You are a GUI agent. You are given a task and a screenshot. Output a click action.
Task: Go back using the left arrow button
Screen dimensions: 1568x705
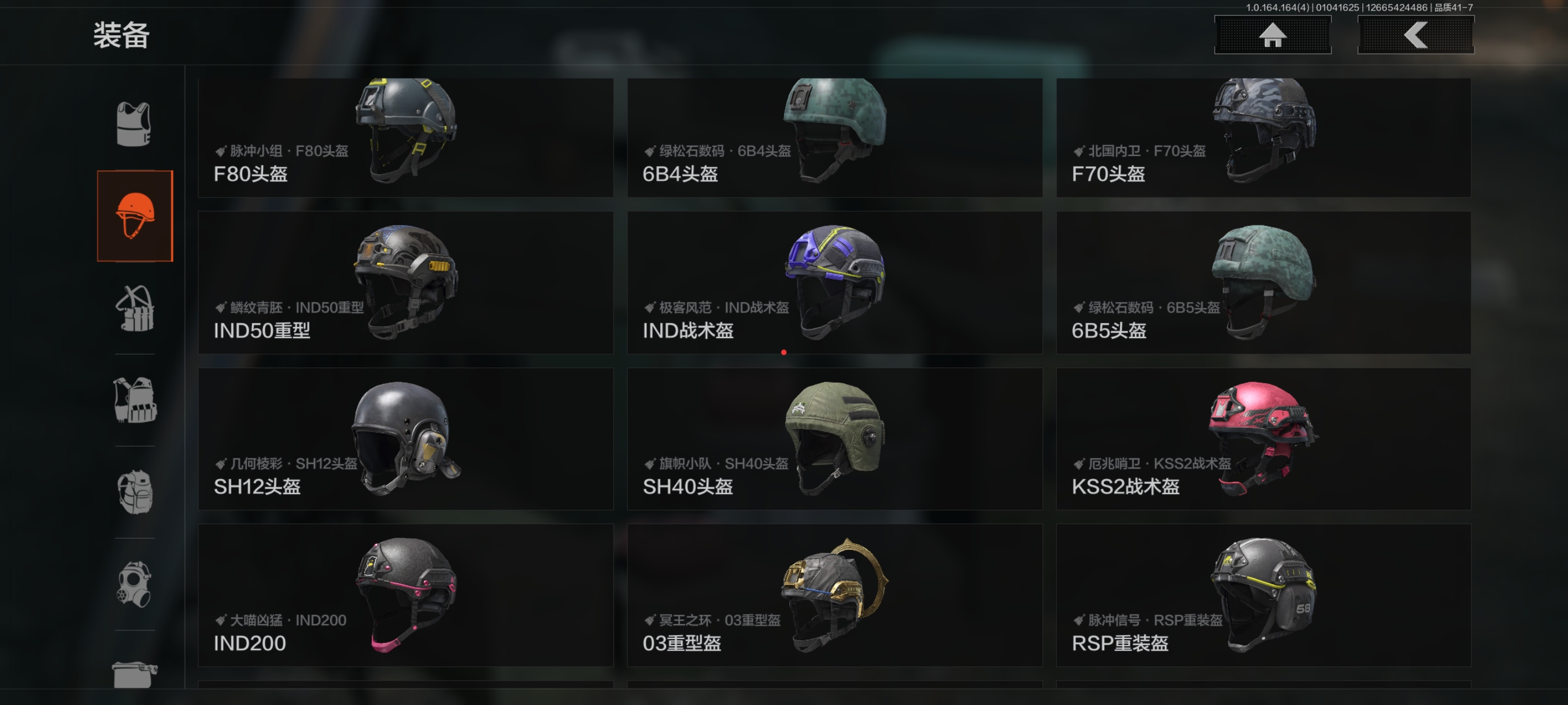click(1416, 35)
